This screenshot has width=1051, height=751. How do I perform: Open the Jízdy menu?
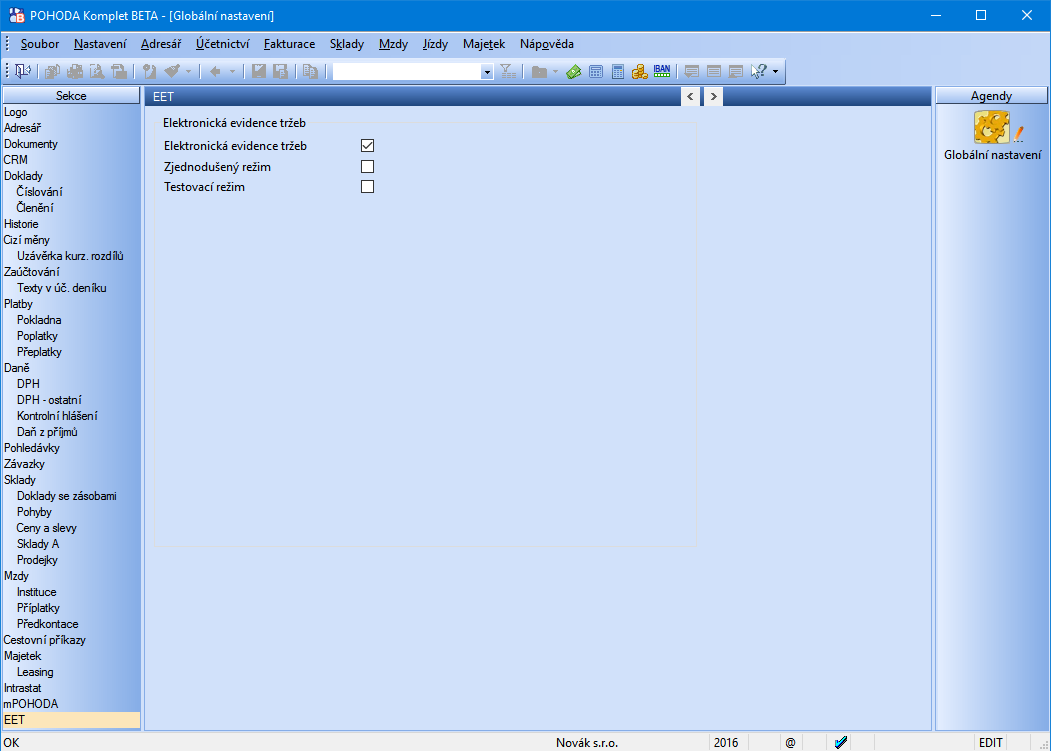pyautogui.click(x=436, y=44)
